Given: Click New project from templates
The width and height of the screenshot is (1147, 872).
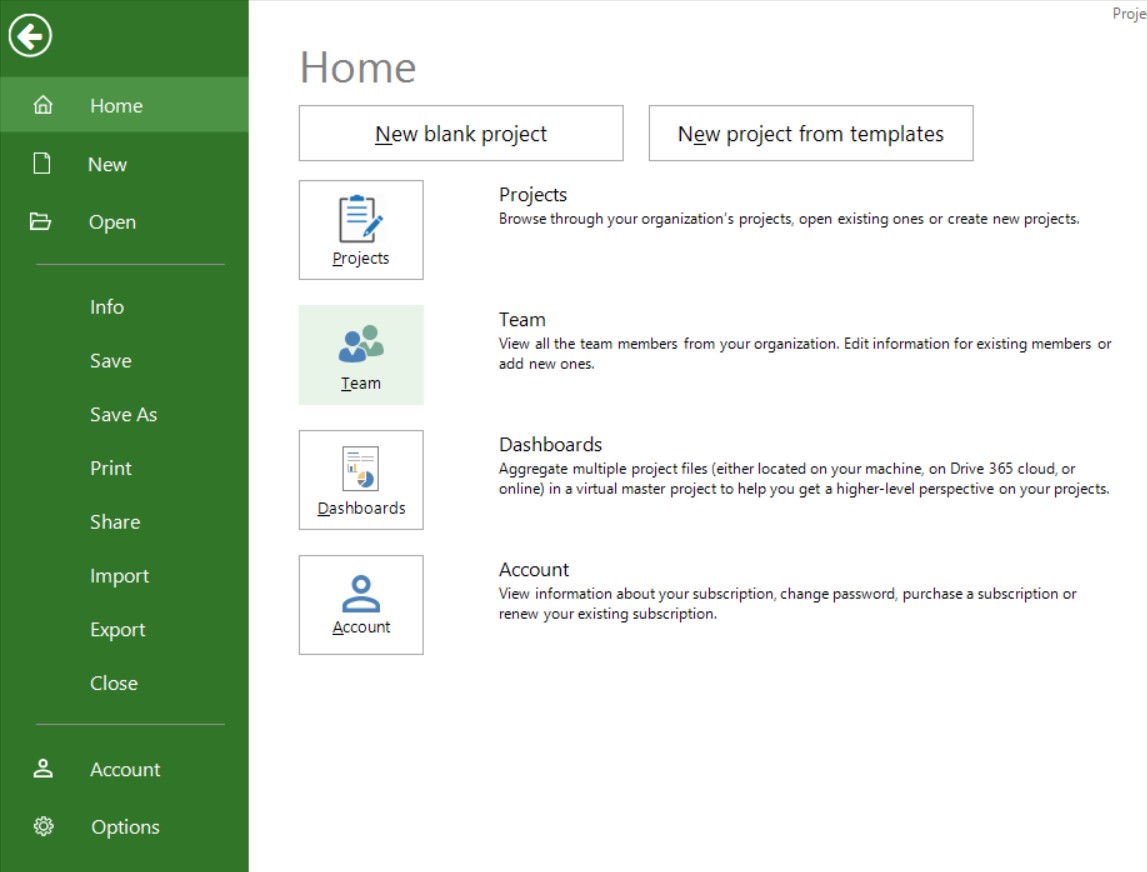Looking at the screenshot, I should point(810,133).
